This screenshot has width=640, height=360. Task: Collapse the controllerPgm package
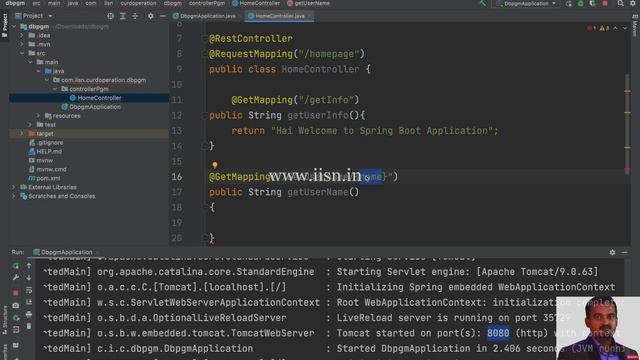55,89
